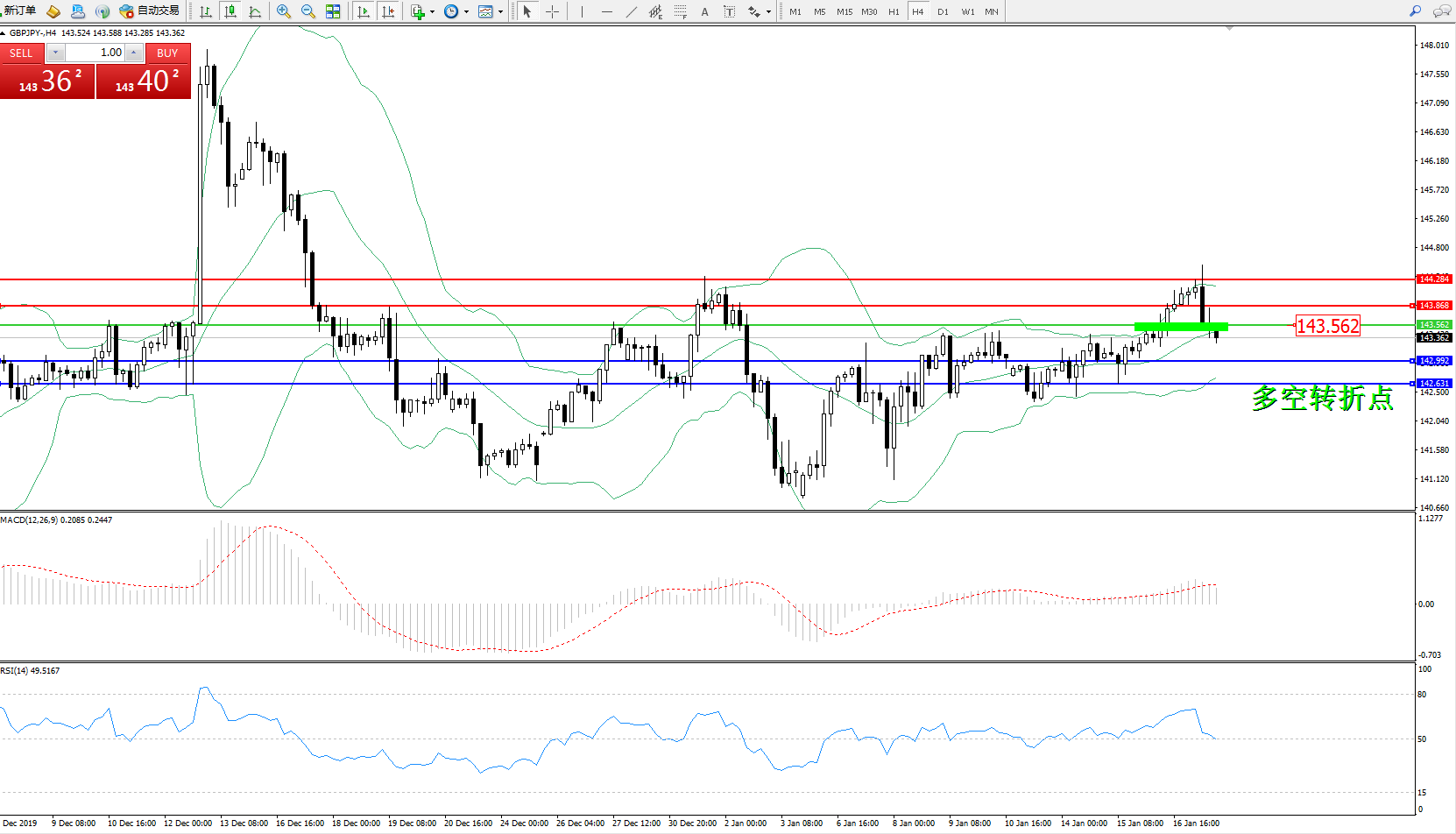Screen dimensions: 1456x834
Task: Switch to the M15 timeframe
Action: point(844,11)
